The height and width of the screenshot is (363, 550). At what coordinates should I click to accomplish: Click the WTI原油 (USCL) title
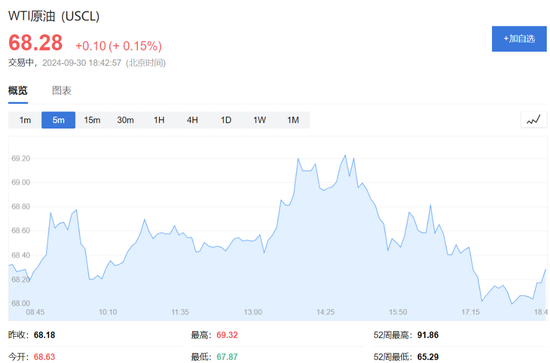tap(54, 16)
